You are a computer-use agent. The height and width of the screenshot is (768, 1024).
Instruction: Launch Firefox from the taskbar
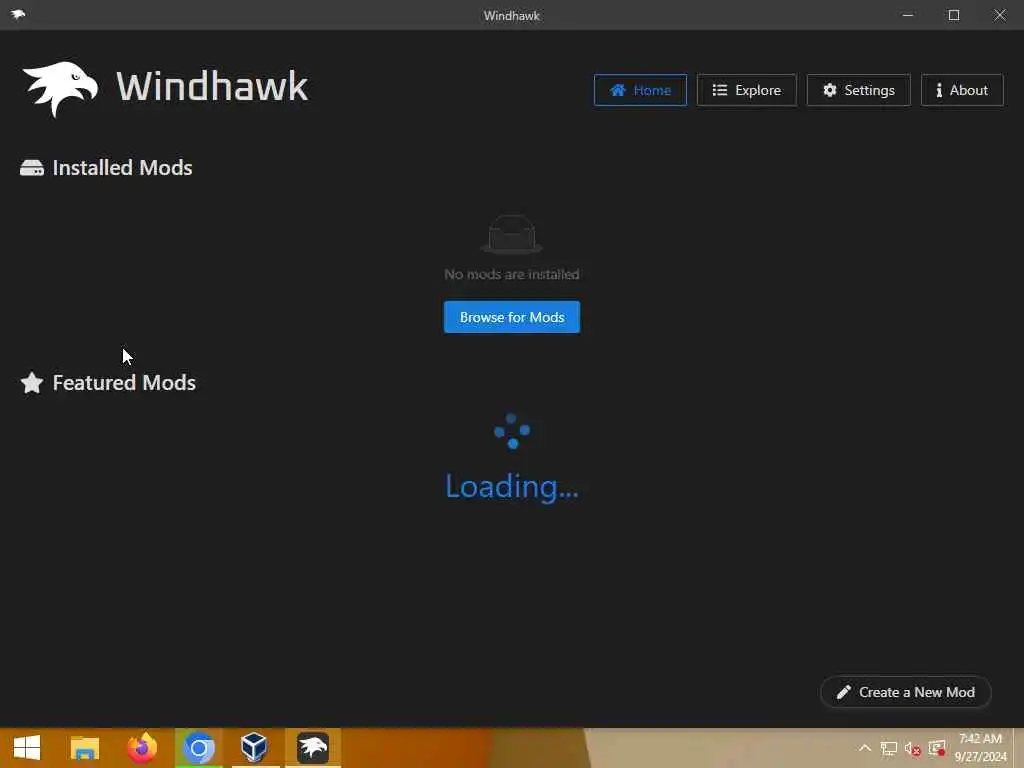click(x=142, y=748)
